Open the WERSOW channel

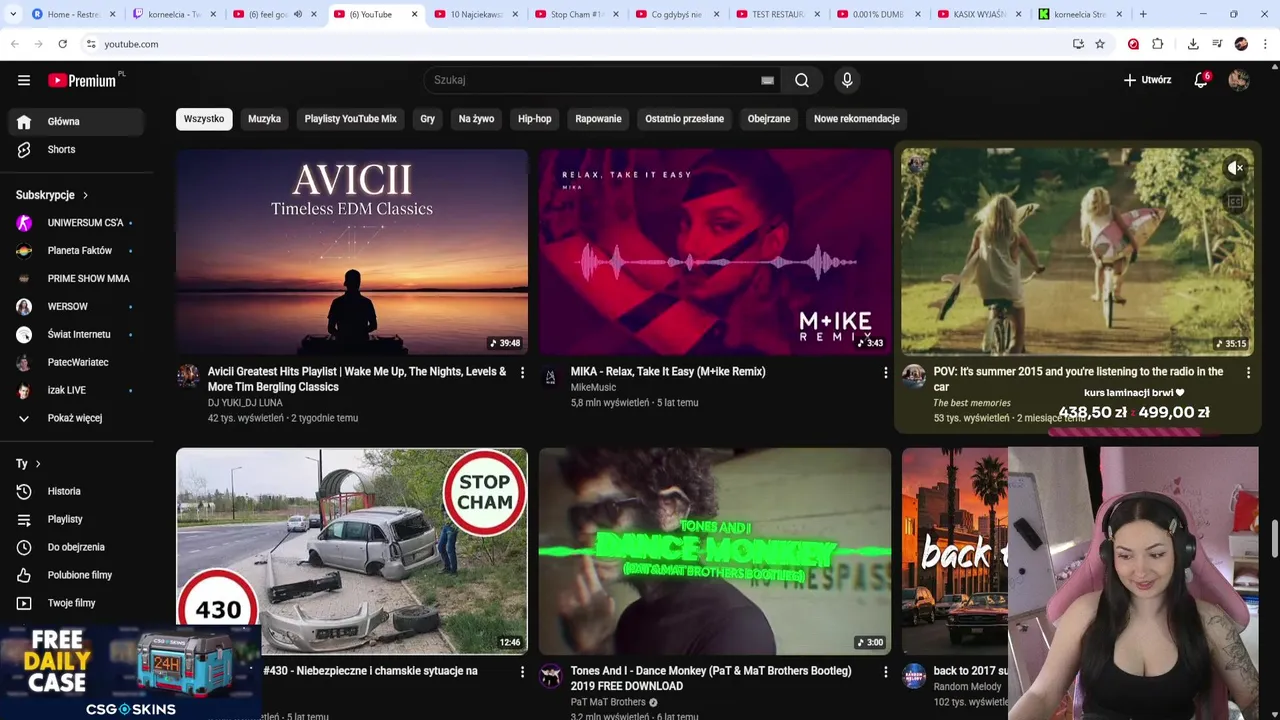(78, 306)
